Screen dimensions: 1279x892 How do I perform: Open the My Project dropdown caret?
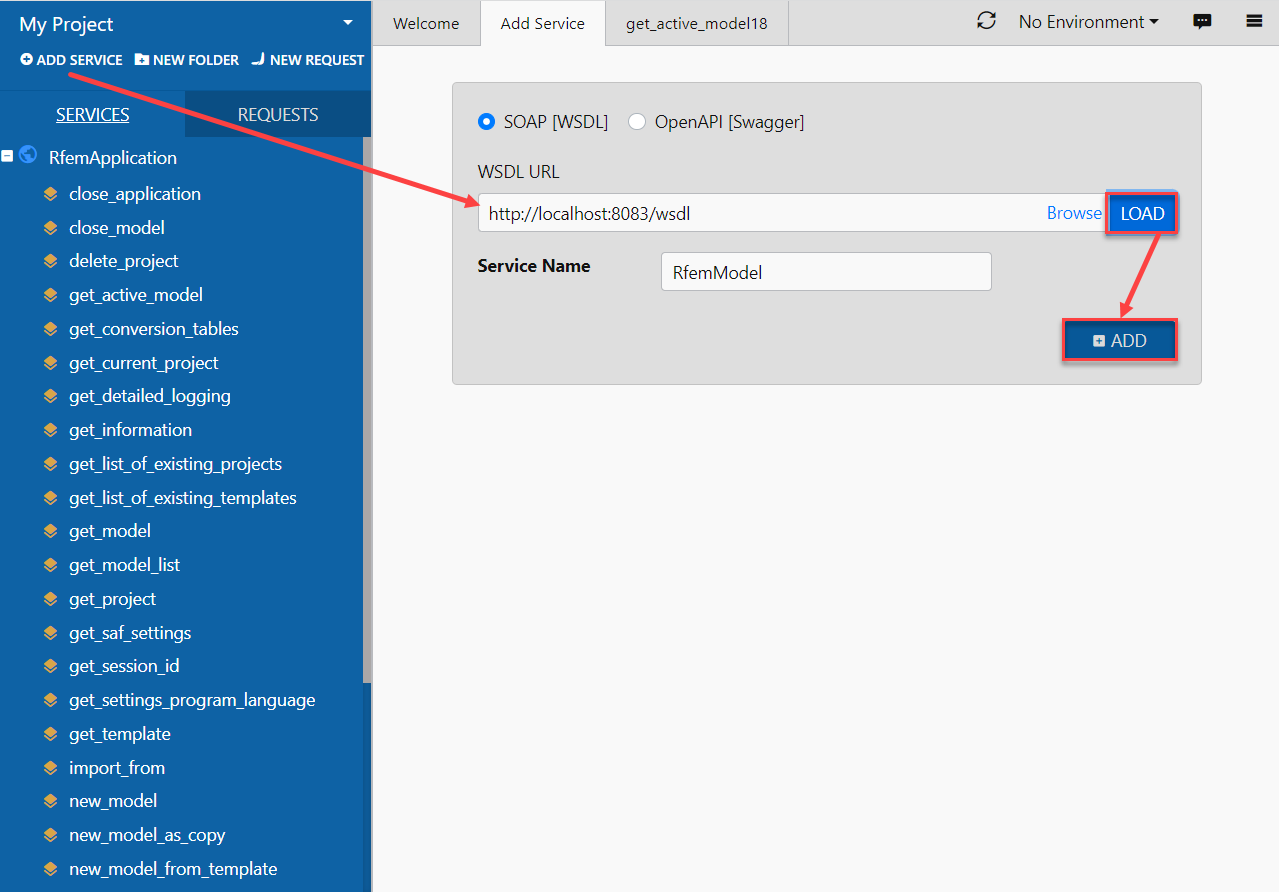click(347, 21)
